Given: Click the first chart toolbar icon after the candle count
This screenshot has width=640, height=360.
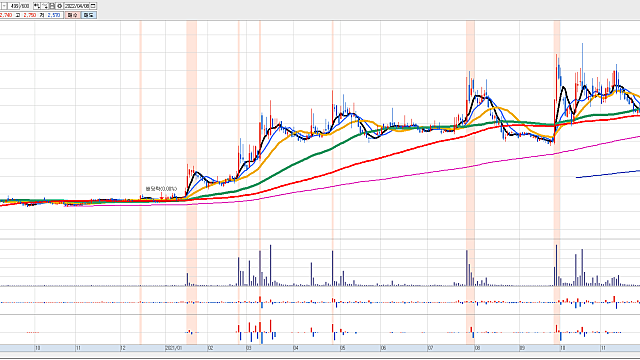Looking at the screenshot, I should (x=37, y=6).
